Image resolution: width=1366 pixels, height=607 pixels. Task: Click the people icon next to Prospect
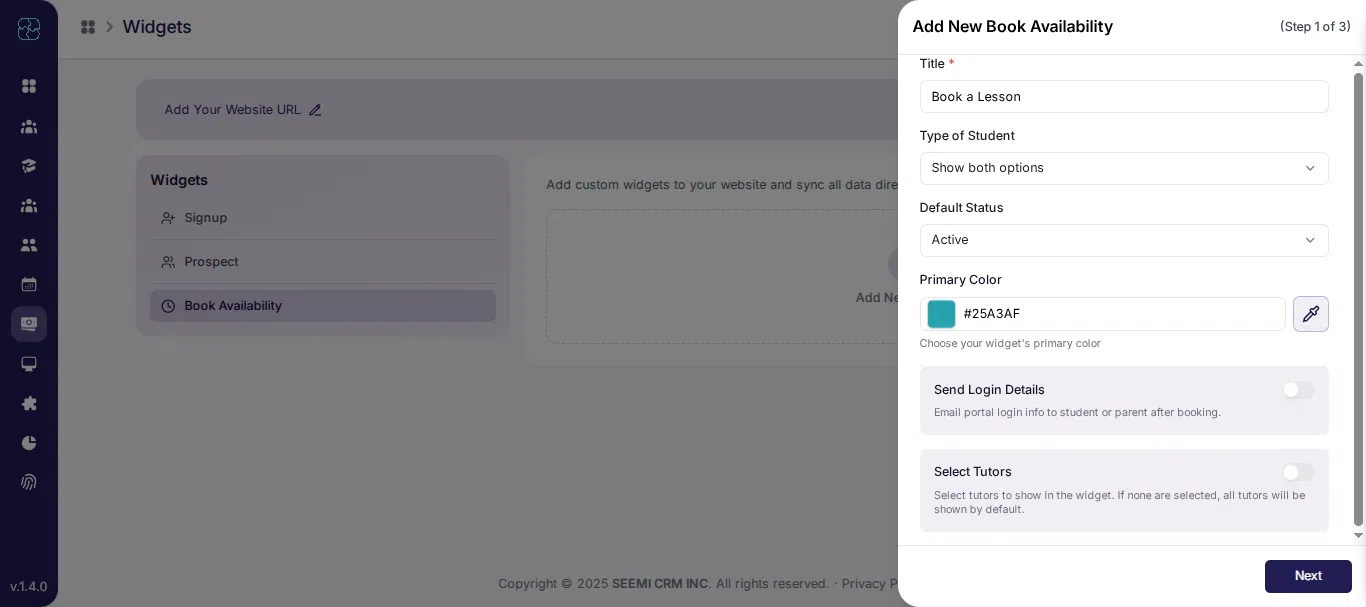coord(168,262)
